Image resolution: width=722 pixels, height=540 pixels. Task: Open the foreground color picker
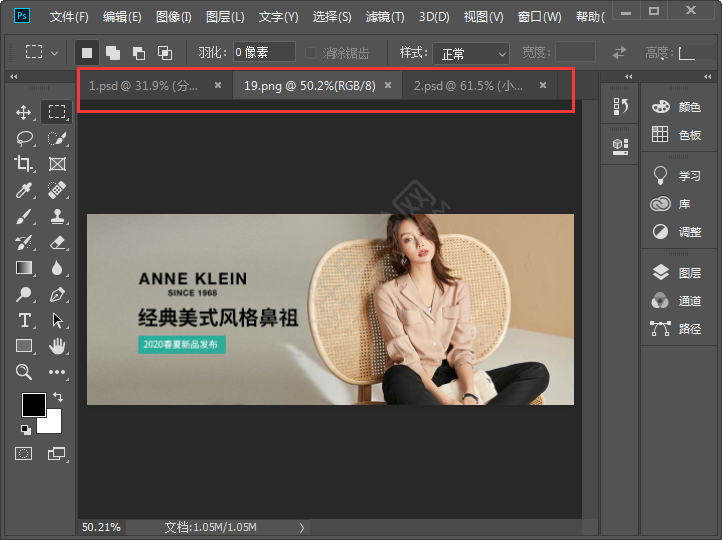(34, 404)
